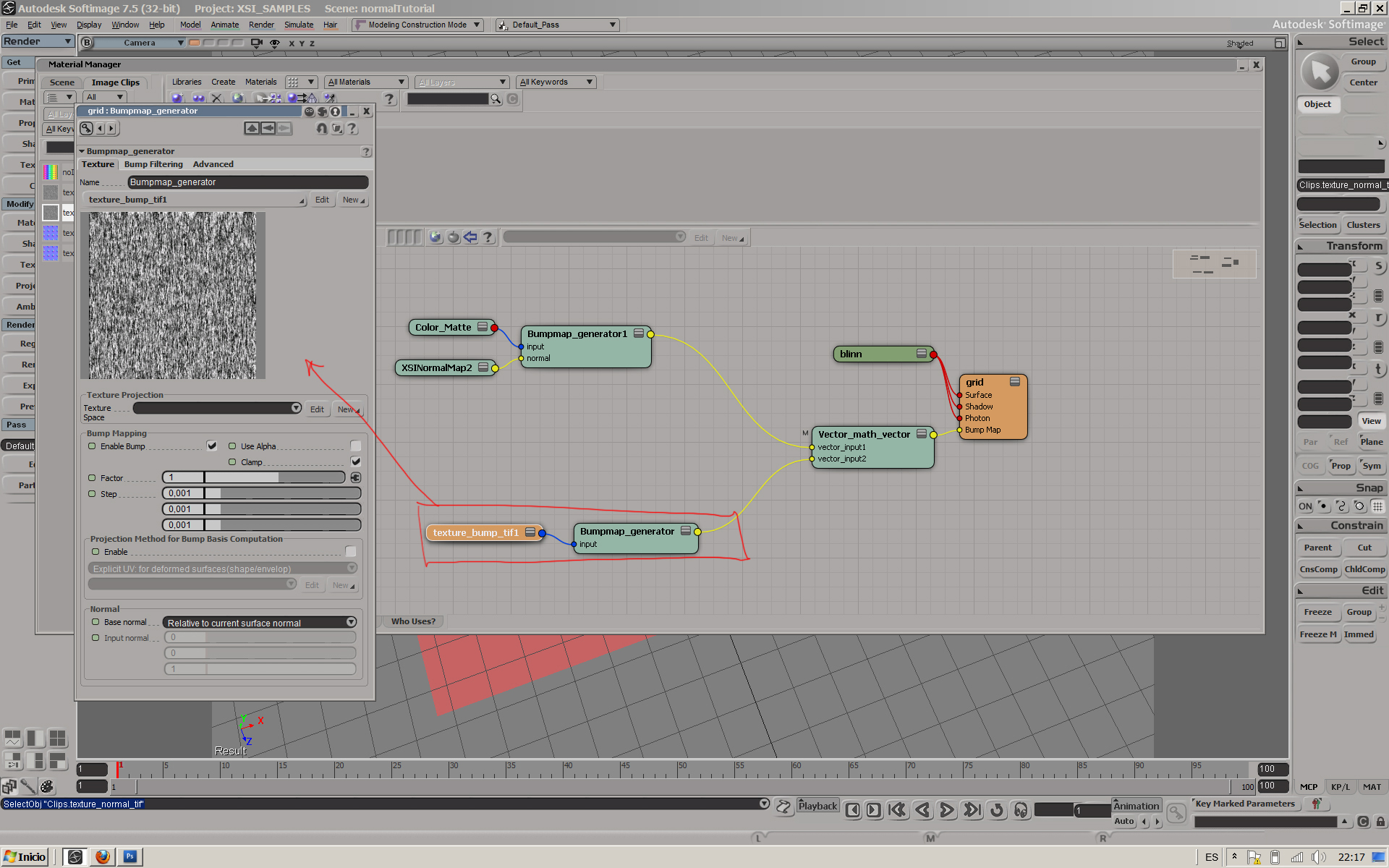Screen dimensions: 1389x868
Task: Collapse Color_Matte node with its icon
Action: click(483, 327)
